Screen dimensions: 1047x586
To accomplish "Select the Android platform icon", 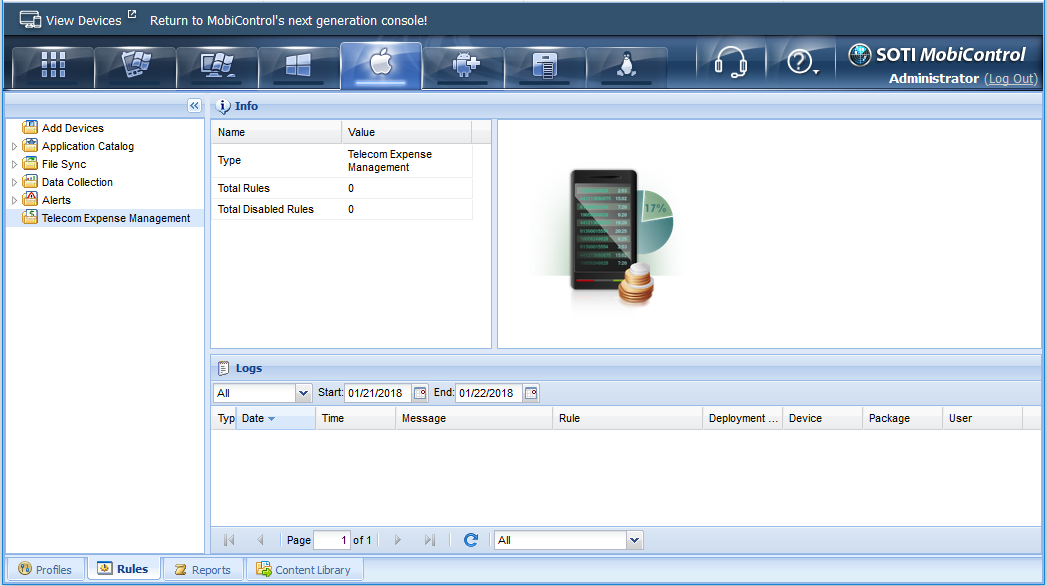I will [x=463, y=66].
